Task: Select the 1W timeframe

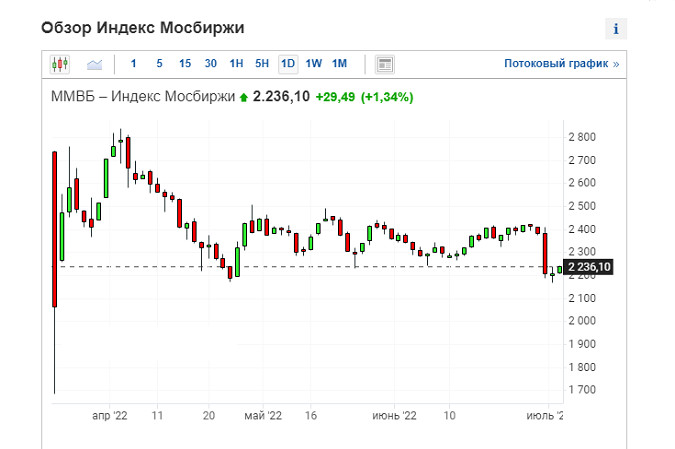Action: click(314, 64)
